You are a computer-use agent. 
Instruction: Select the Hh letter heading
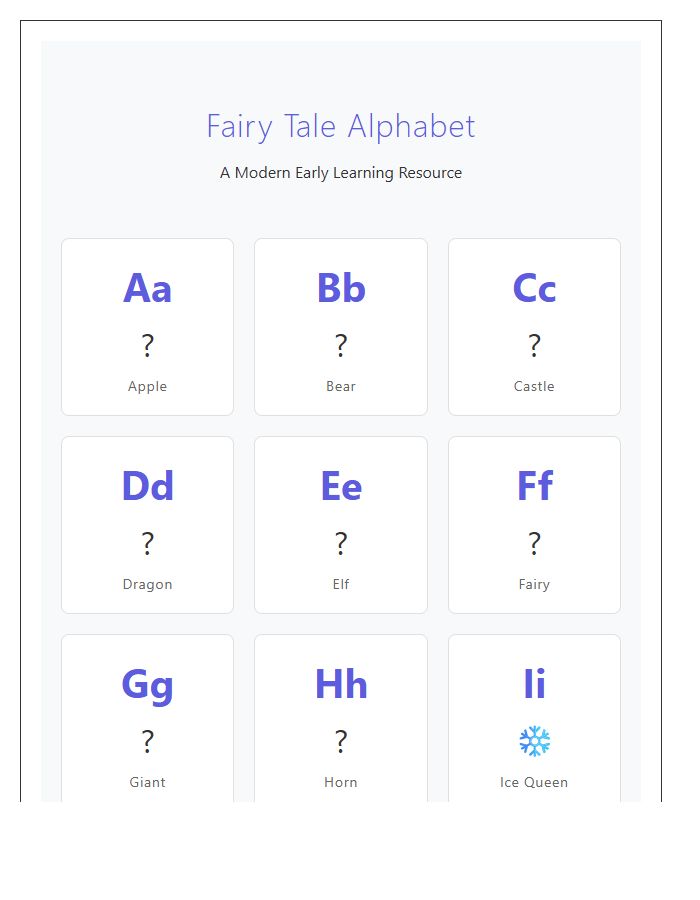point(341,686)
